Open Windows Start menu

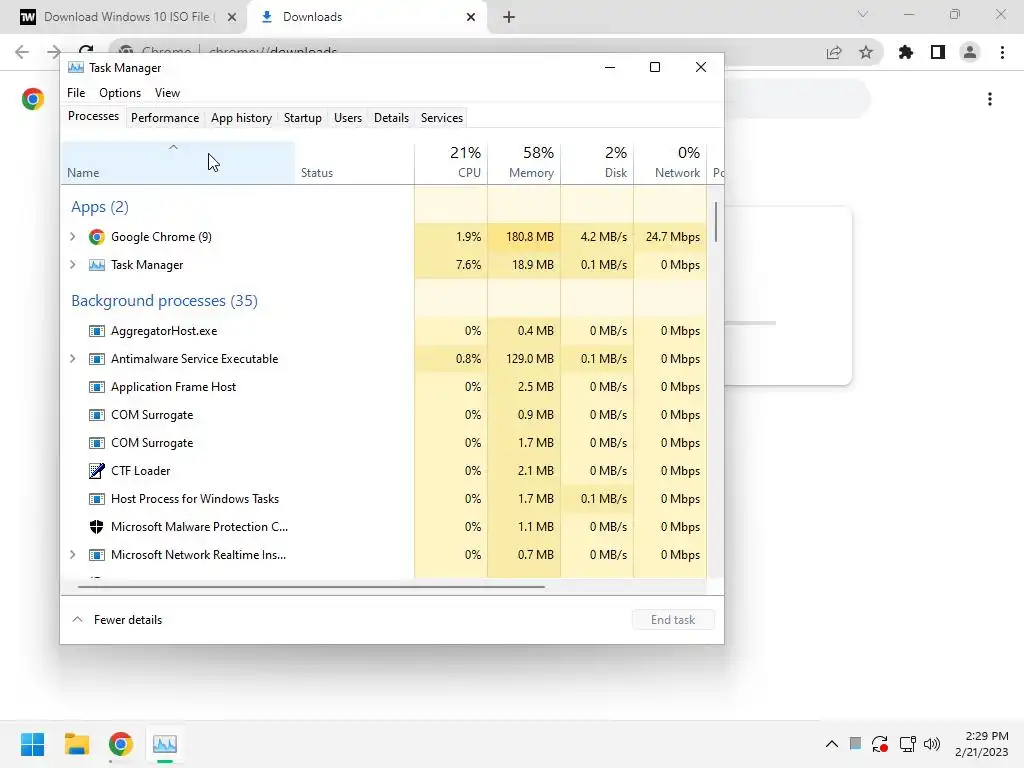pyautogui.click(x=32, y=744)
